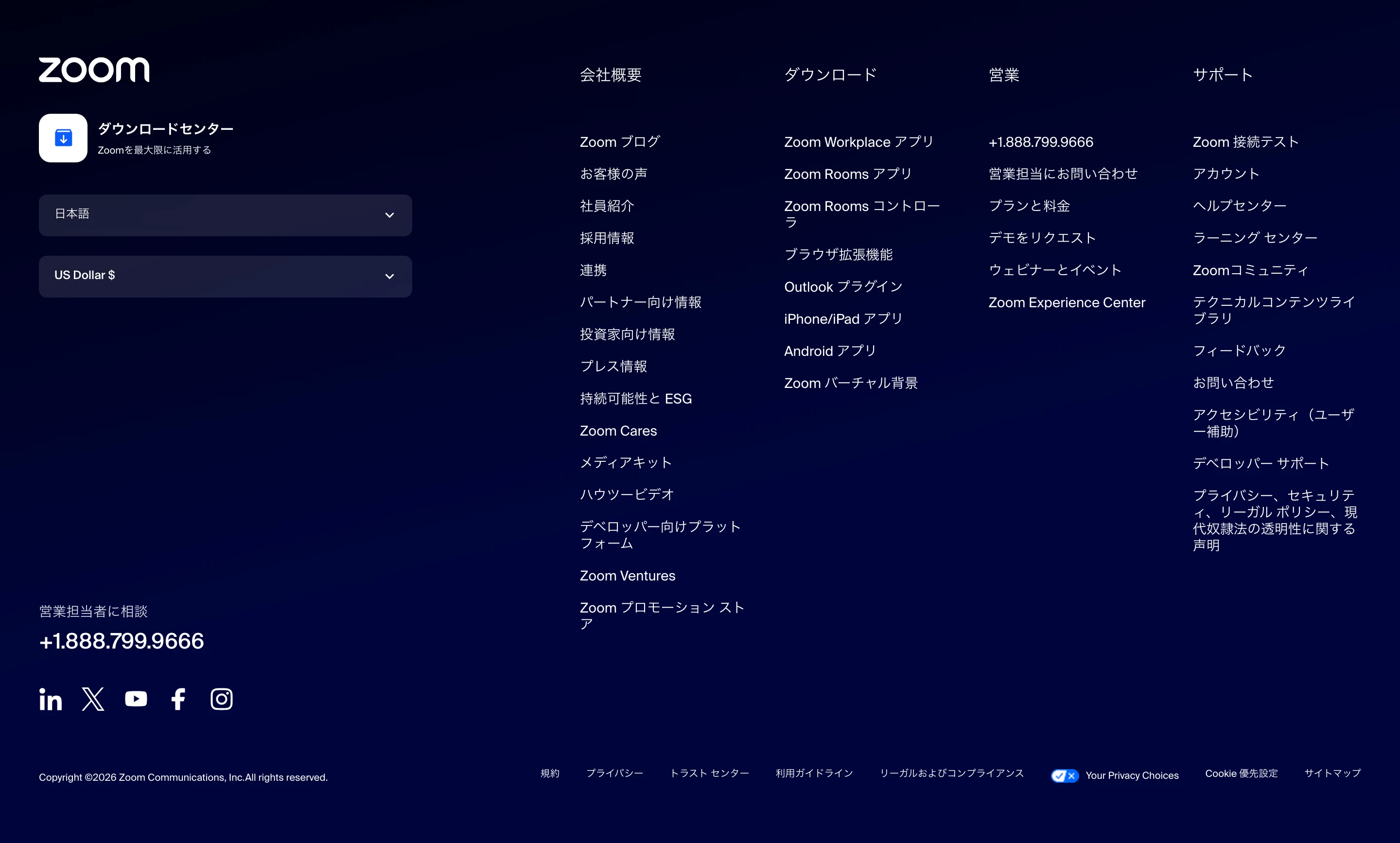Open ハウツービデオ link
The width and height of the screenshot is (1400, 843).
627,495
